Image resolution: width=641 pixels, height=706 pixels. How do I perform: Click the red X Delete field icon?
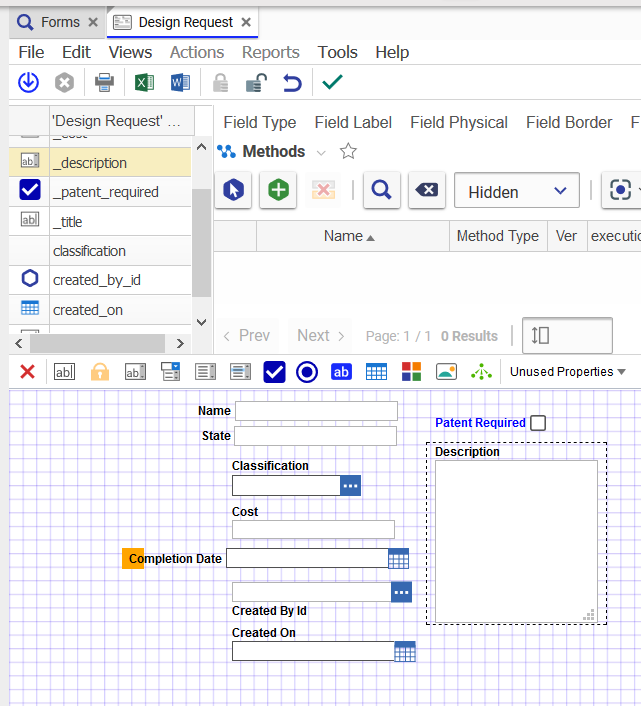click(x=28, y=372)
